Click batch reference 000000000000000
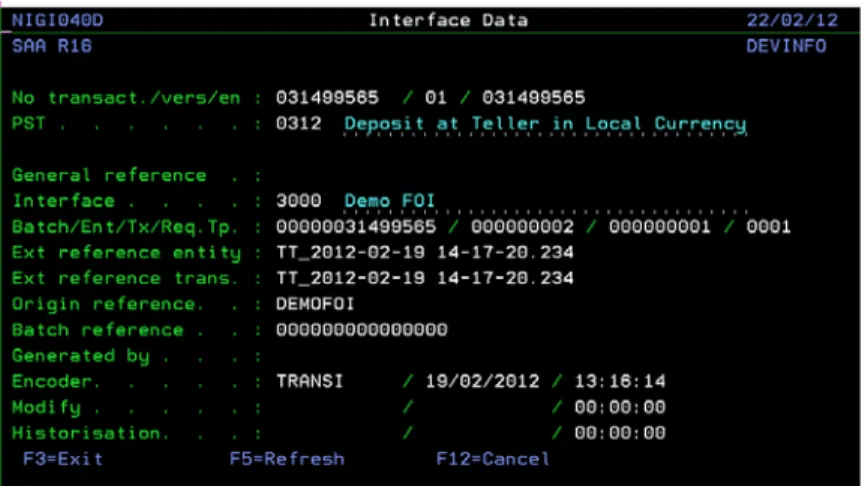The image size is (865, 486). click(x=362, y=329)
